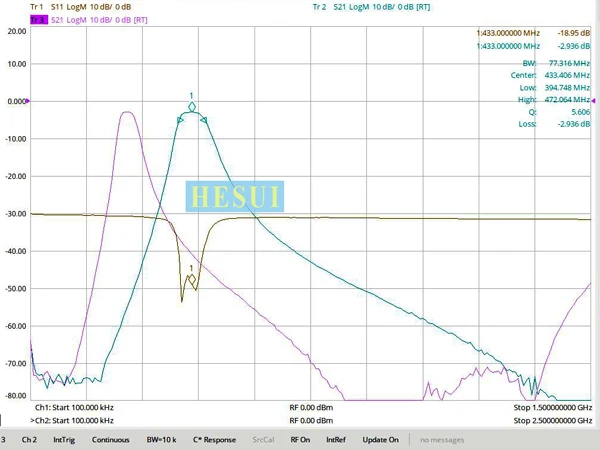Click Ch2 Start 100.000 kHz label
The image size is (600, 450).
72,421
